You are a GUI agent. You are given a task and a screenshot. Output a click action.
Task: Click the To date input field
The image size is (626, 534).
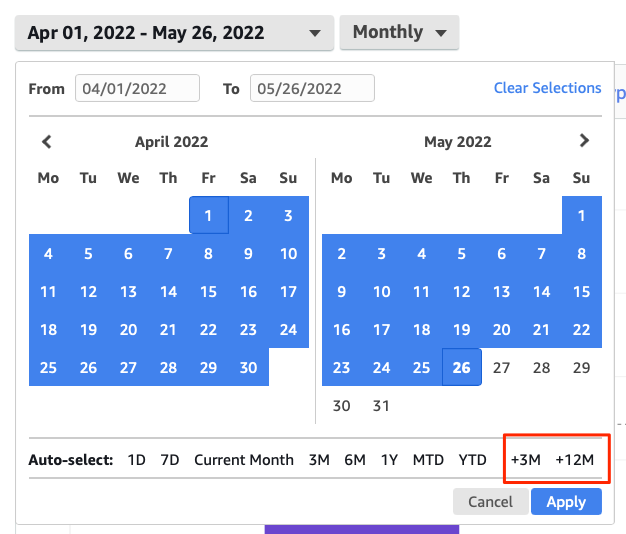(312, 88)
